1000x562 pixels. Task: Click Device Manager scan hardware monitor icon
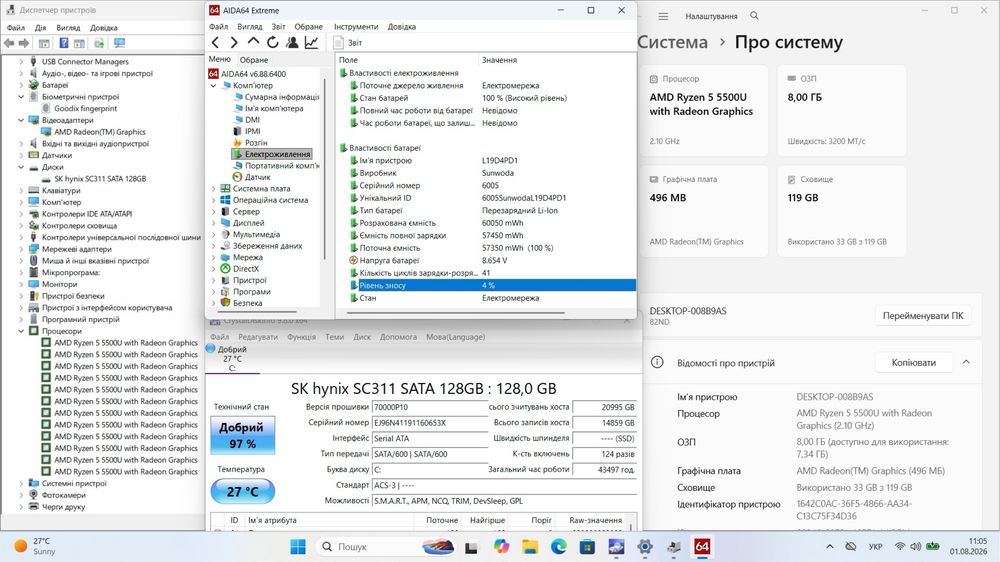119,43
